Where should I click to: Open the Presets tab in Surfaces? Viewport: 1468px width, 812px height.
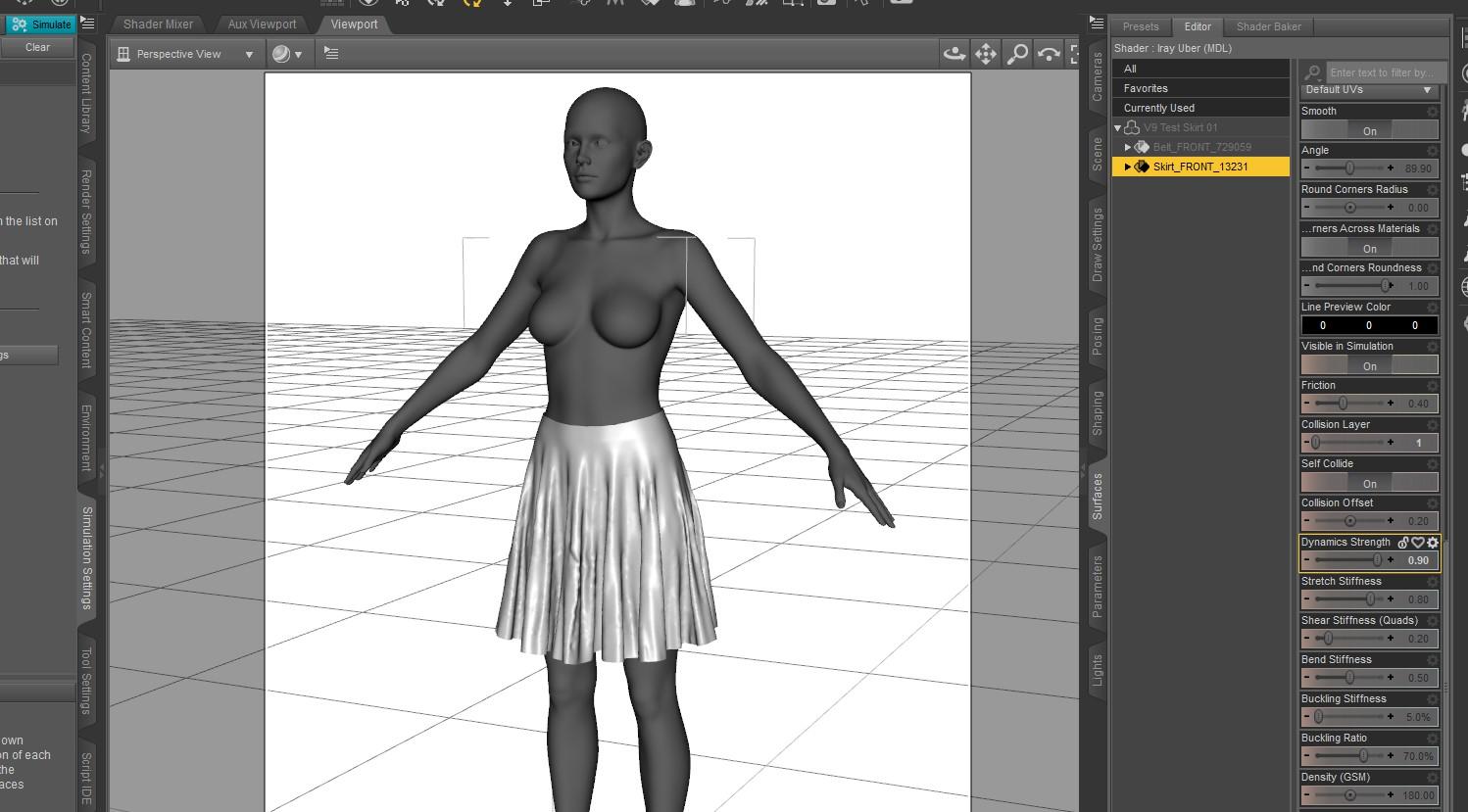coord(1140,26)
